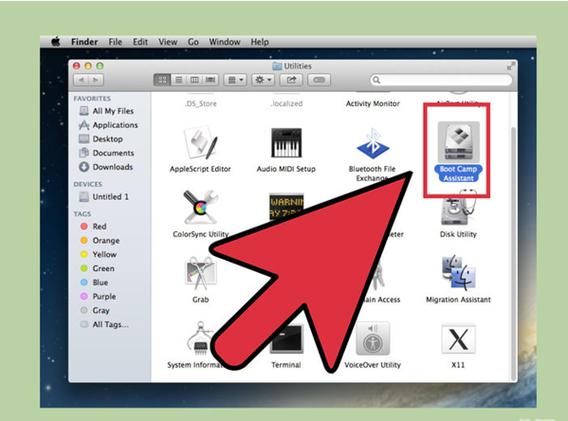Select Bluetooth File Exchange icon
Viewport: 568px width, 421px height.
click(373, 143)
